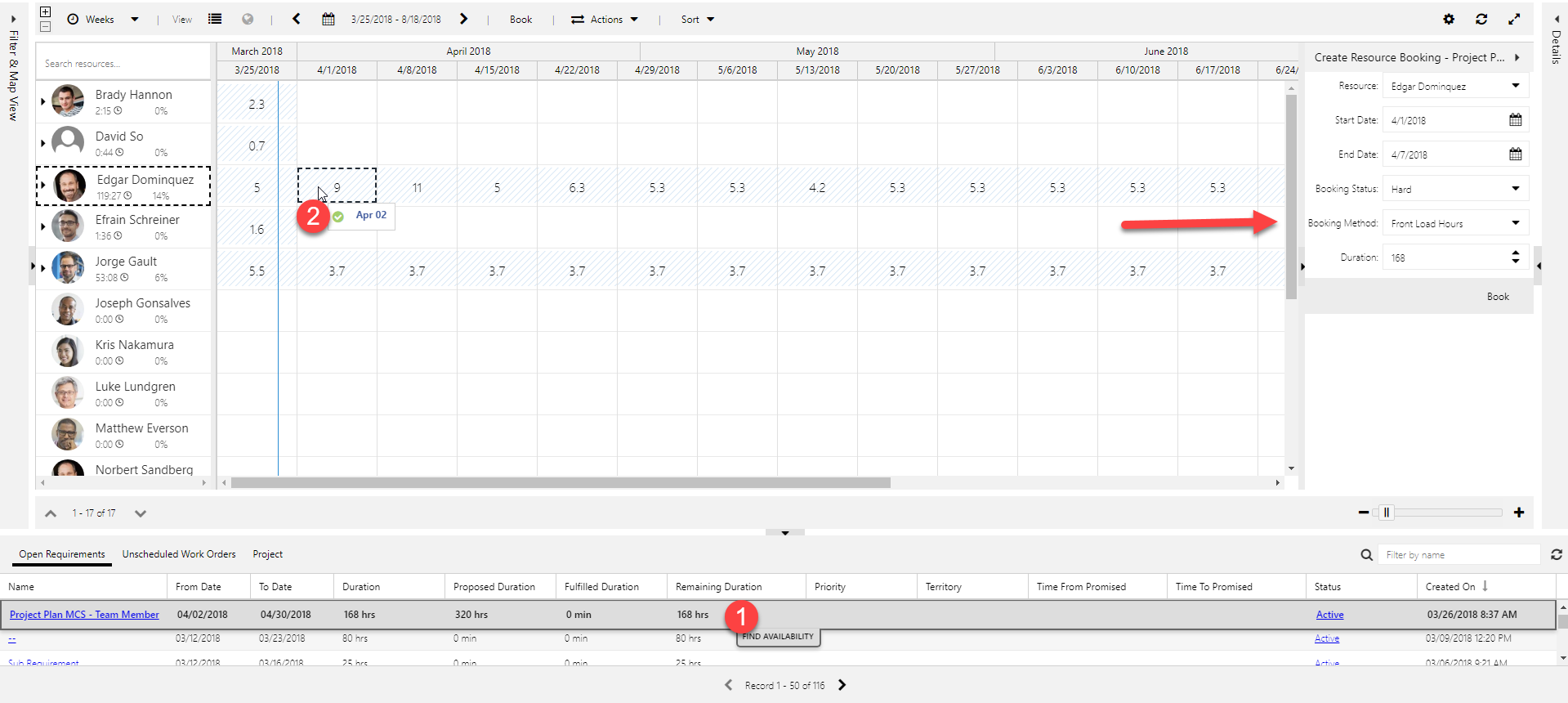Screen dimensions: 1568x703
Task: Switch to map globe view
Action: 248,19
